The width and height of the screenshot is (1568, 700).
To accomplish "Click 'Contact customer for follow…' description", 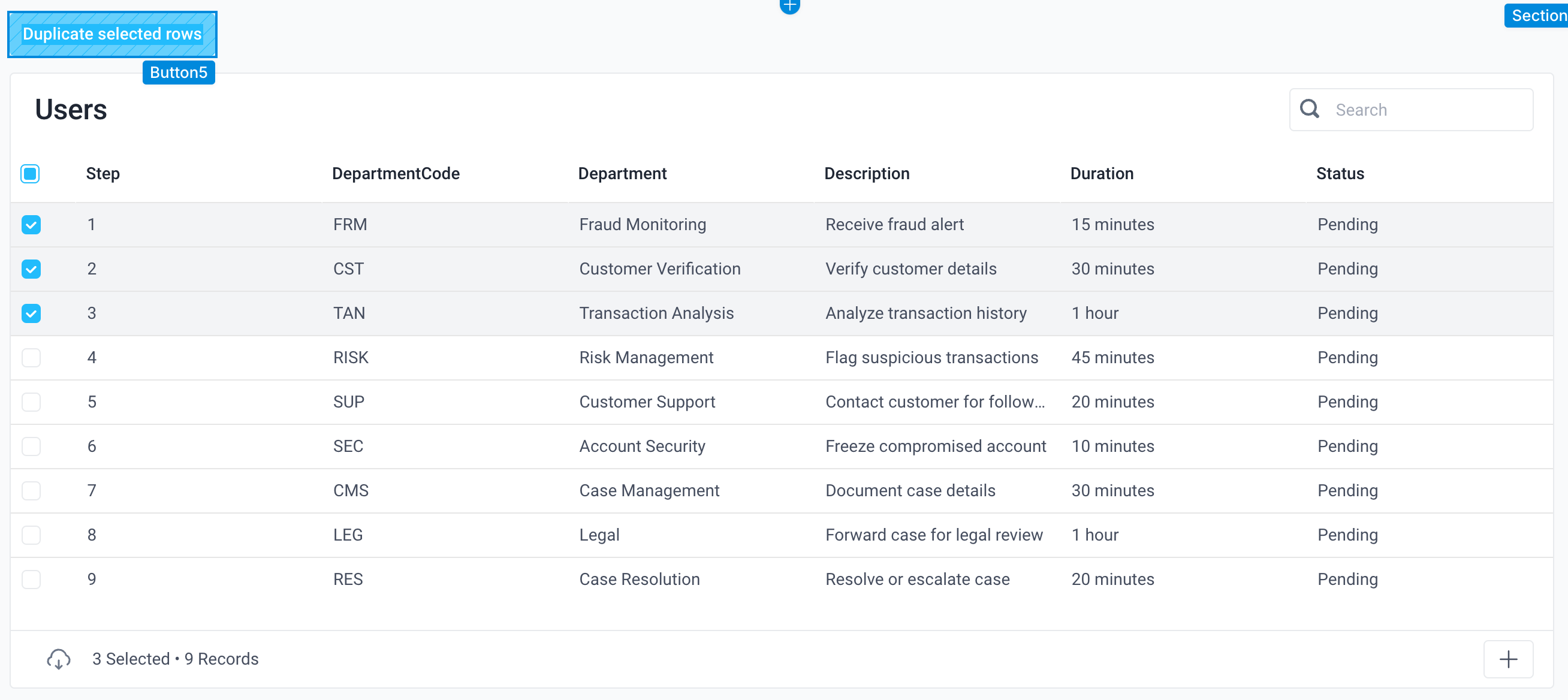I will click(x=934, y=402).
